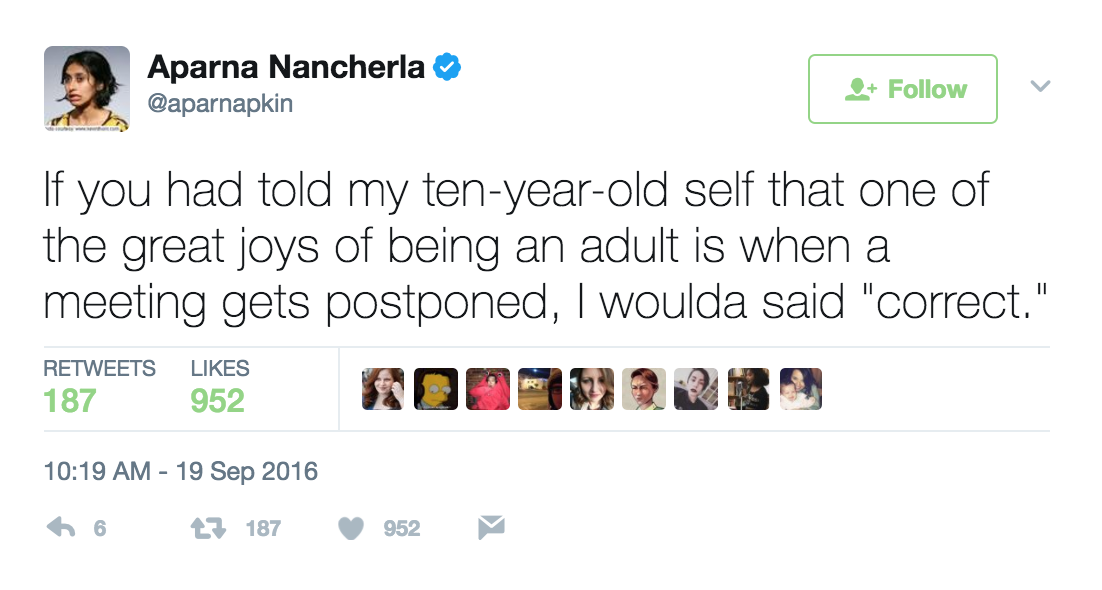Click the reply arrow icon
The width and height of the screenshot is (1102, 590).
(x=61, y=527)
